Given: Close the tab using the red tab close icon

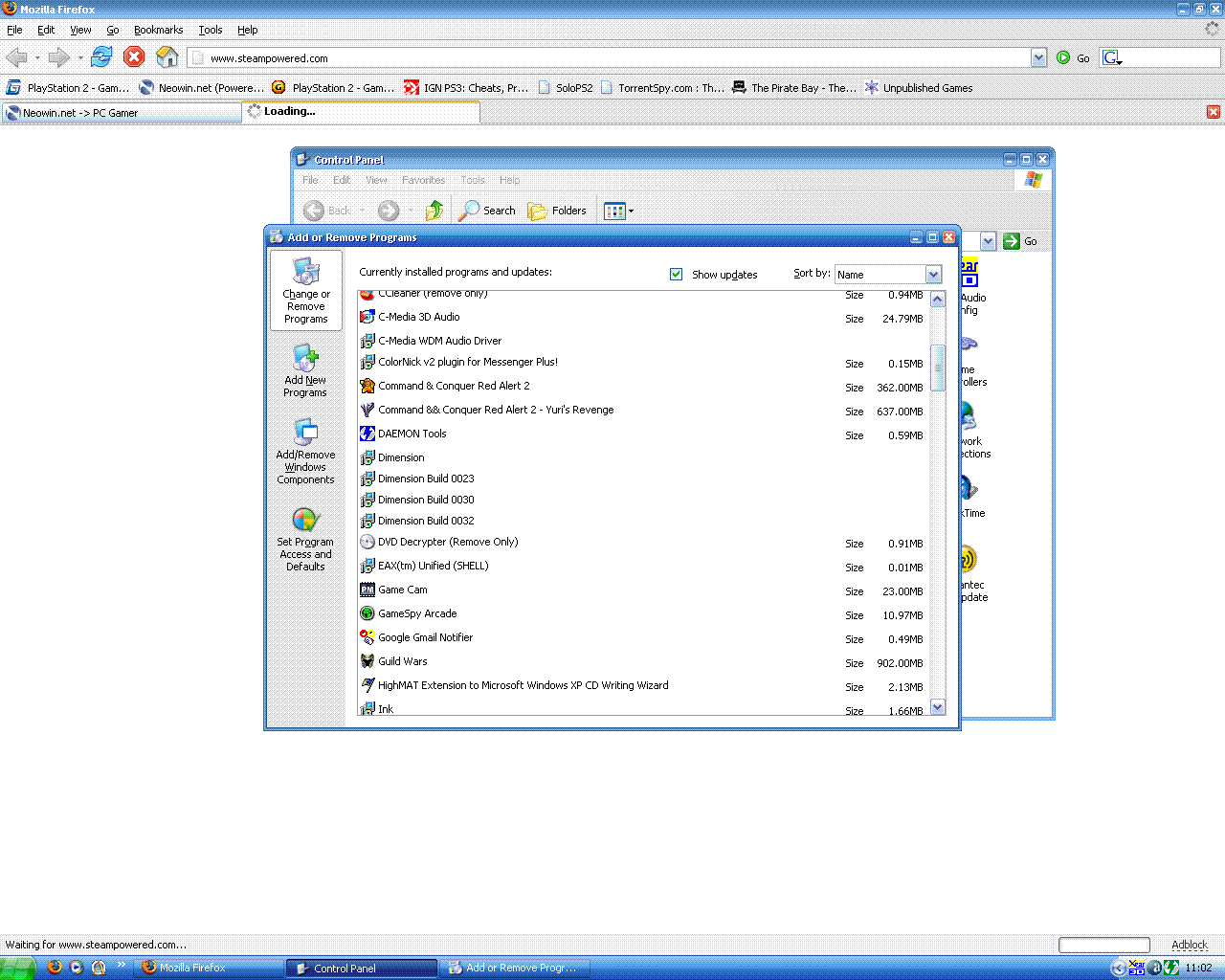Looking at the screenshot, I should click(x=1214, y=112).
